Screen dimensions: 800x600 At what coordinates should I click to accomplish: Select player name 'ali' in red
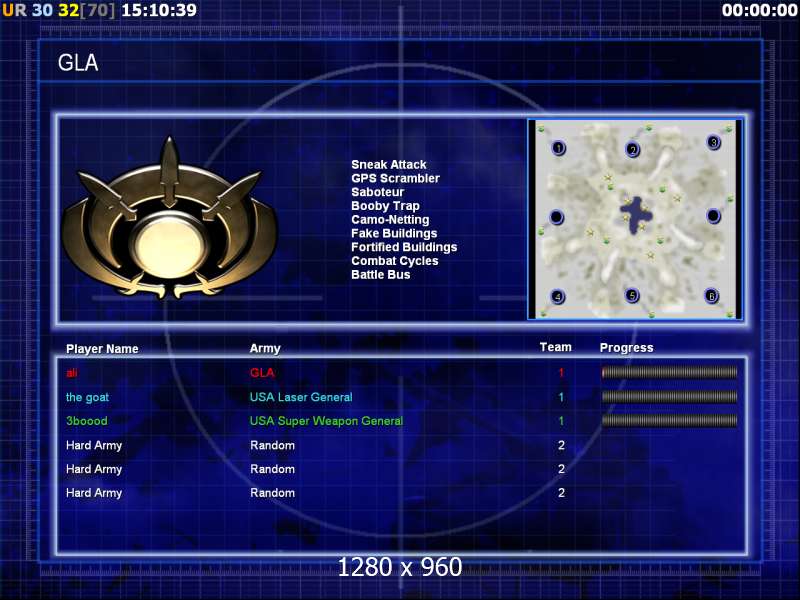71,373
